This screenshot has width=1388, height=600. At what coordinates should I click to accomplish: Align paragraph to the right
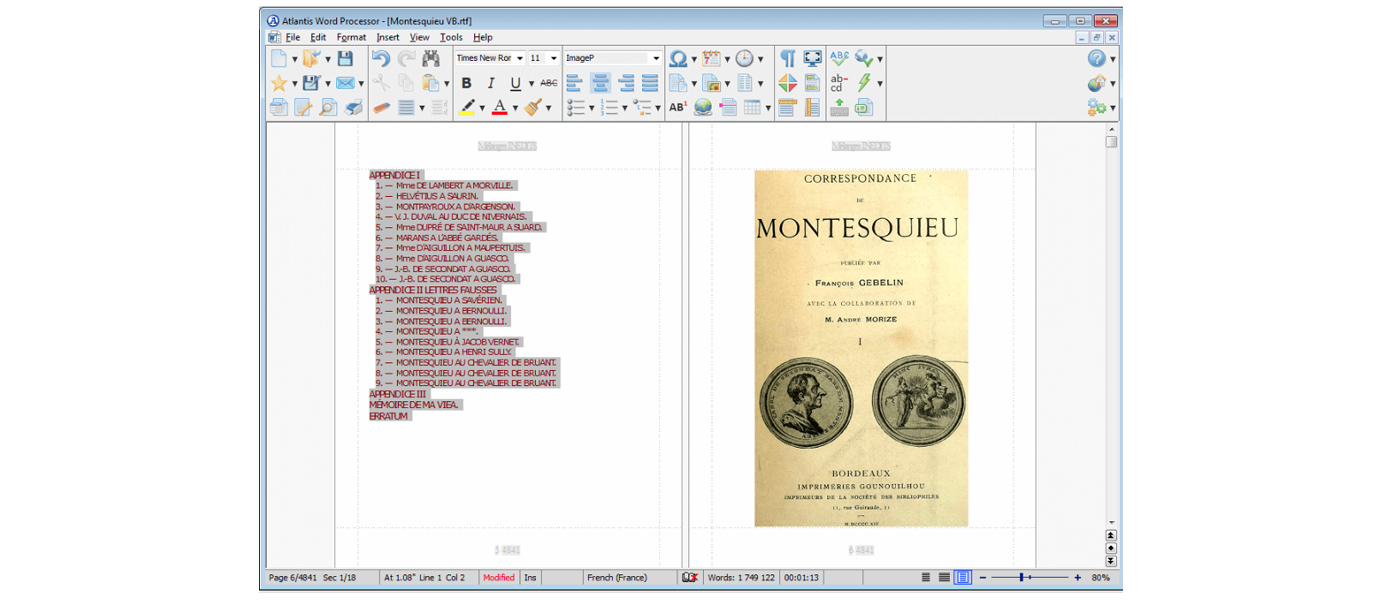625,83
